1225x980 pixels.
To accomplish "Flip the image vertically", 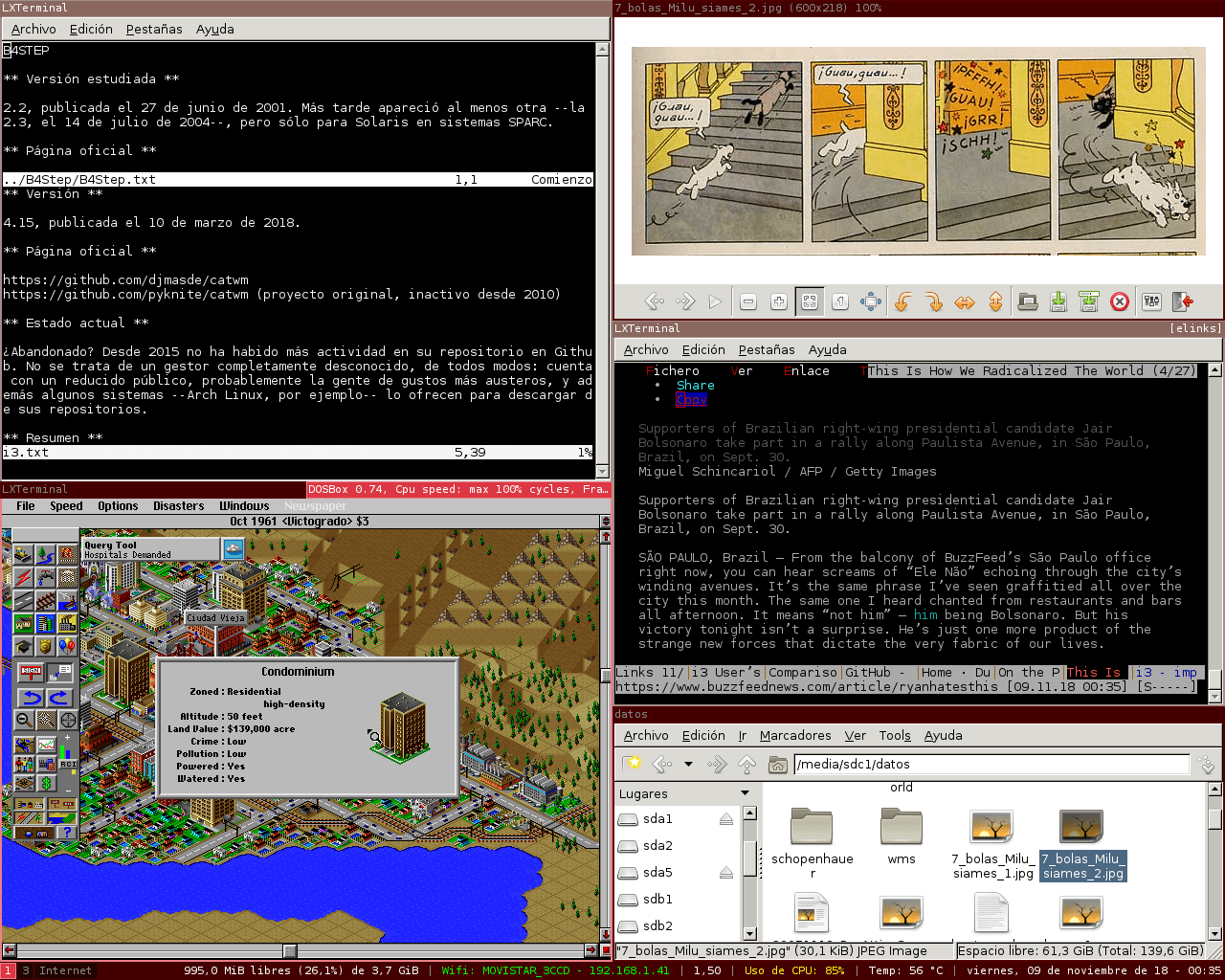I will pos(995,302).
